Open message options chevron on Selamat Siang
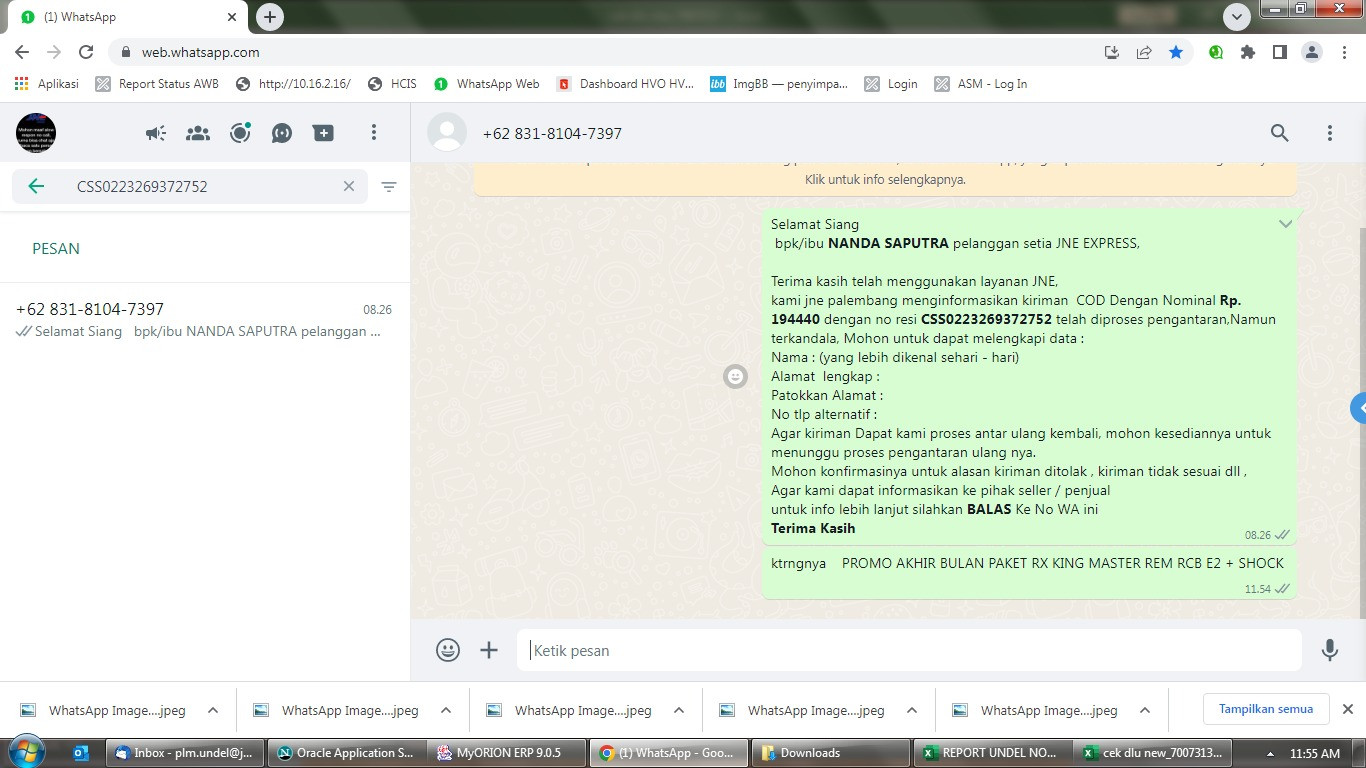Screen dimensions: 1366x768 coord(1286,224)
